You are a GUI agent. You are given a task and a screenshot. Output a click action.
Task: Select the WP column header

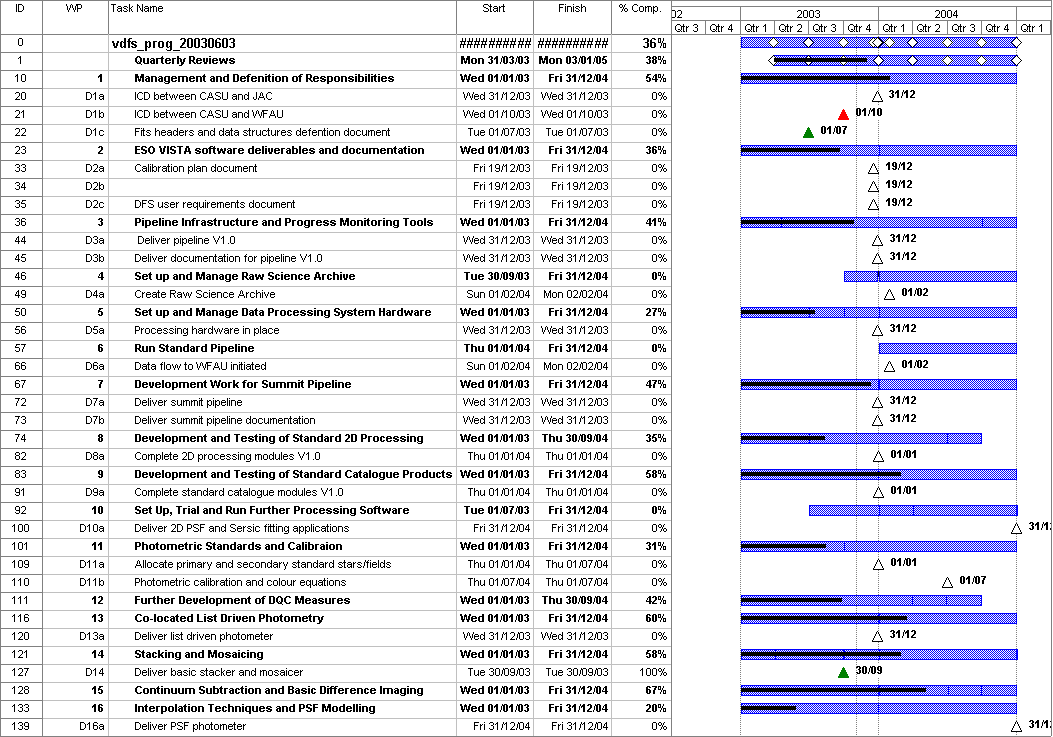(x=74, y=9)
